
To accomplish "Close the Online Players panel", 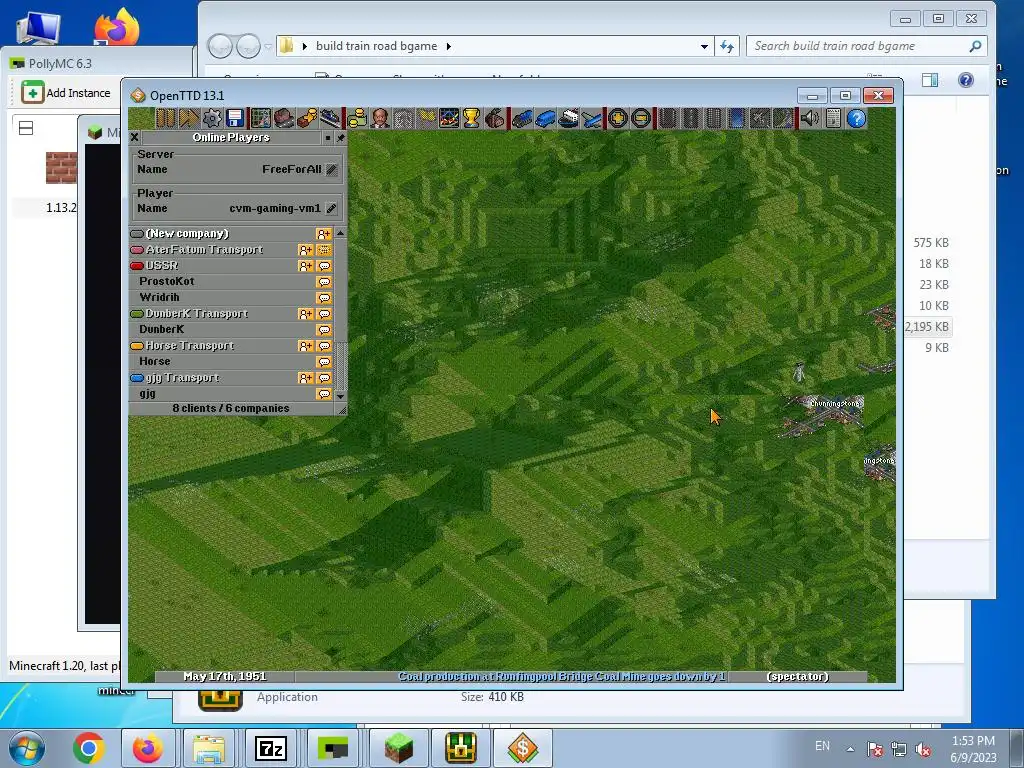I will (x=135, y=137).
